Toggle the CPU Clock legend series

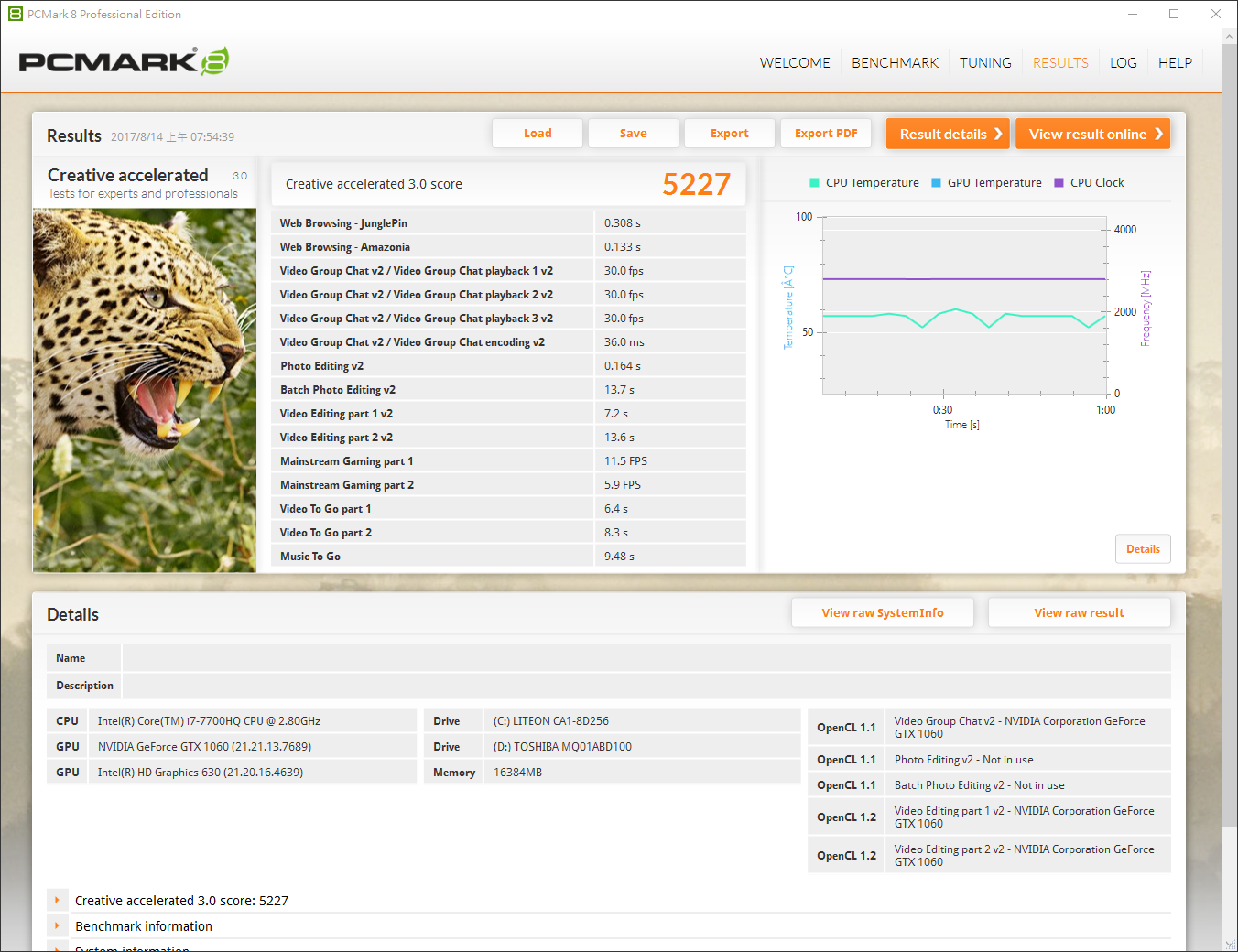tap(1088, 183)
